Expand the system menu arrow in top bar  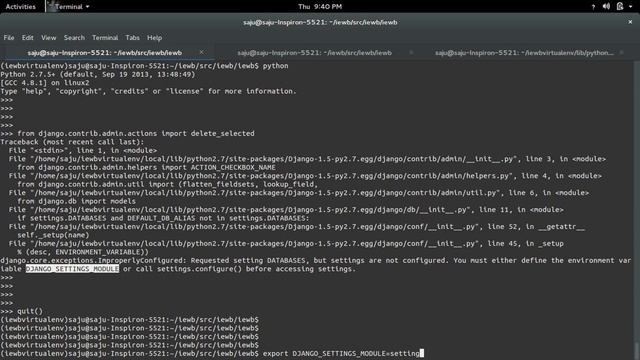[x=630, y=7]
